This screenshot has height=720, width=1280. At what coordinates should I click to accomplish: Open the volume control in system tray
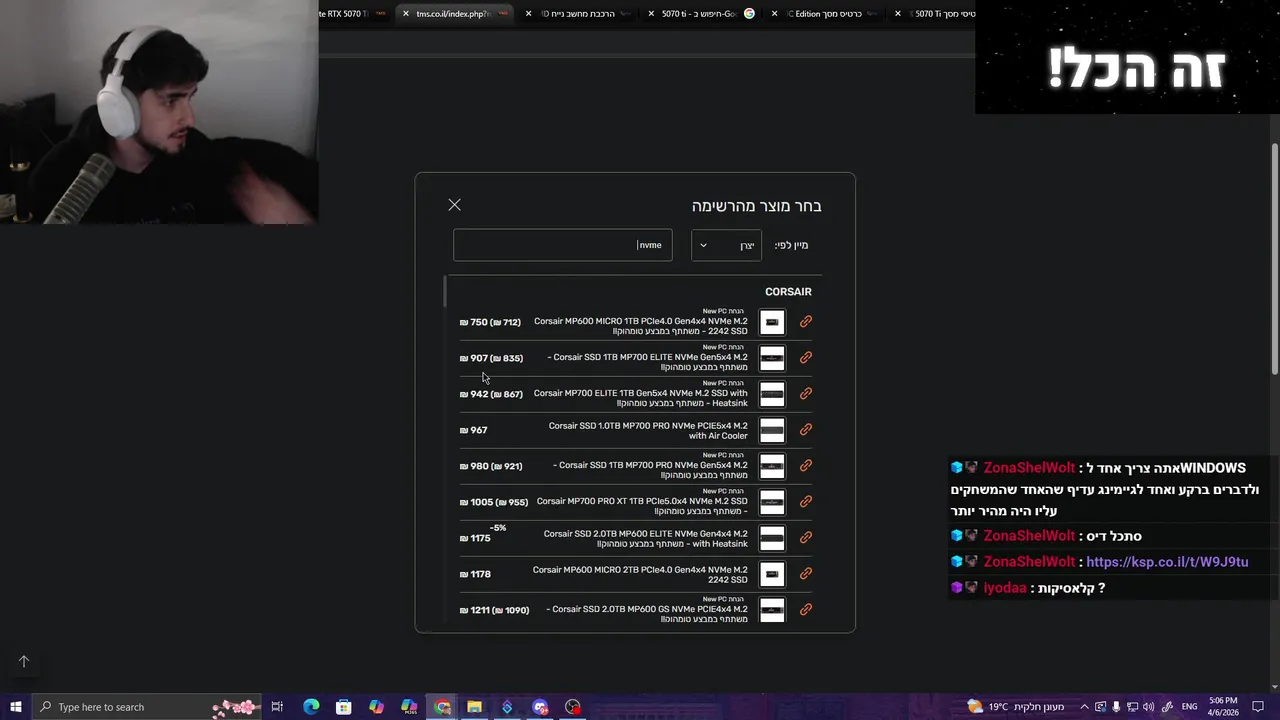1148,707
